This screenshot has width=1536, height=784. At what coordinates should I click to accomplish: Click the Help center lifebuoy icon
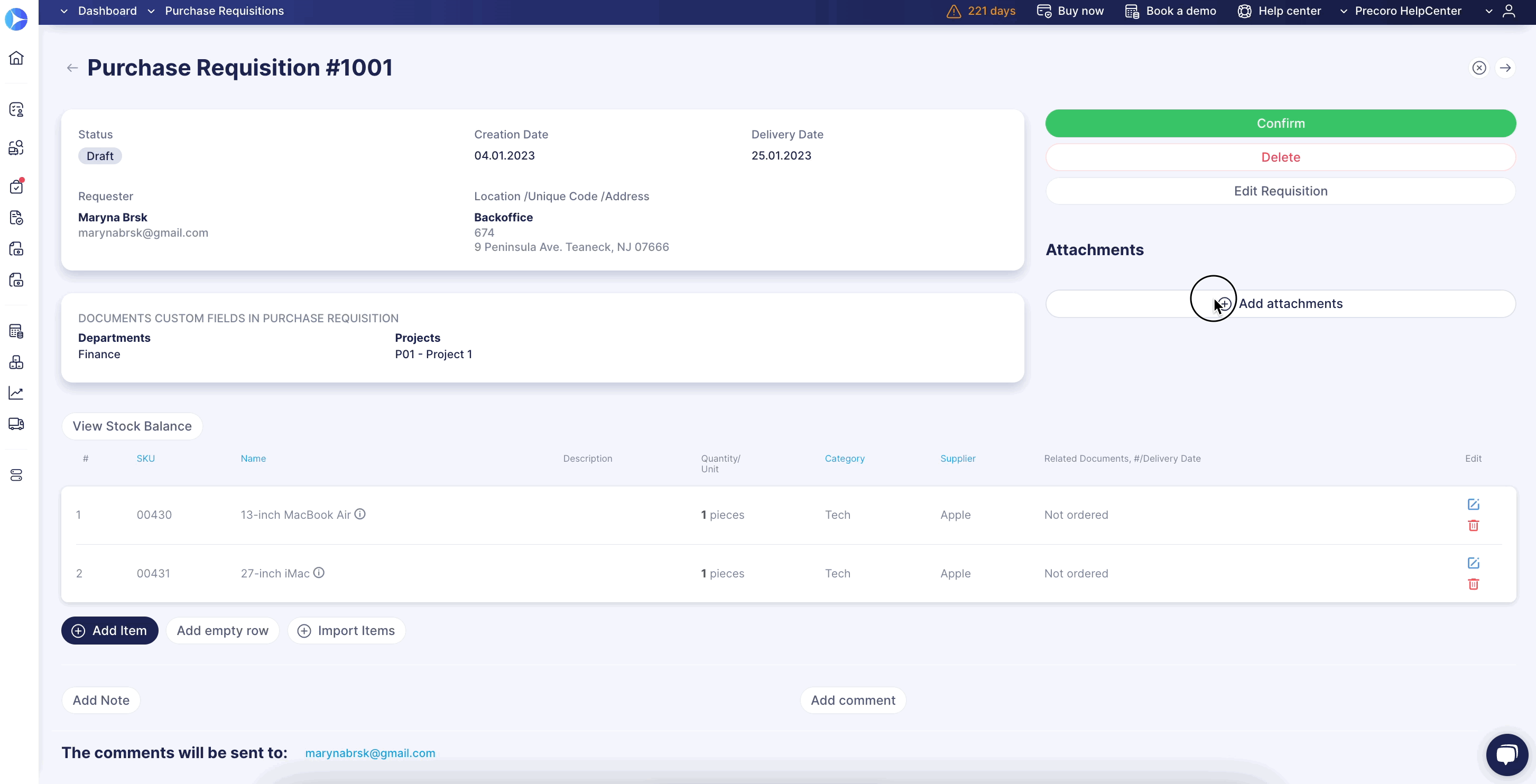[1244, 11]
